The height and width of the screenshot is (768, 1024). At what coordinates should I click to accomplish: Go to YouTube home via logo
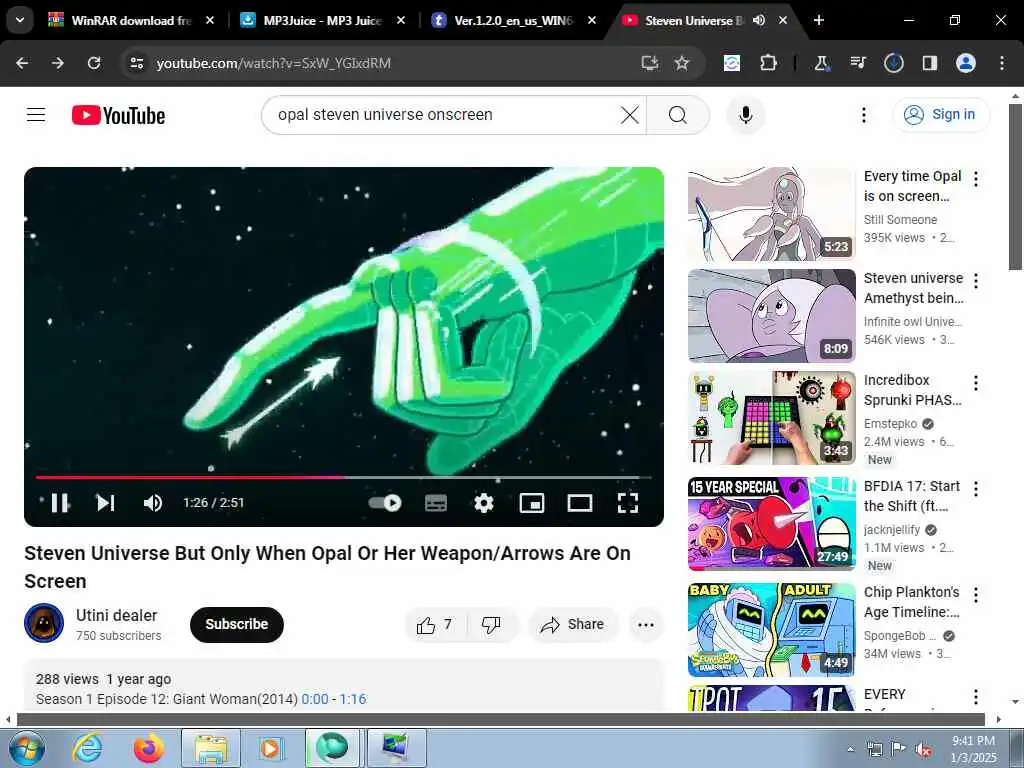pyautogui.click(x=118, y=116)
